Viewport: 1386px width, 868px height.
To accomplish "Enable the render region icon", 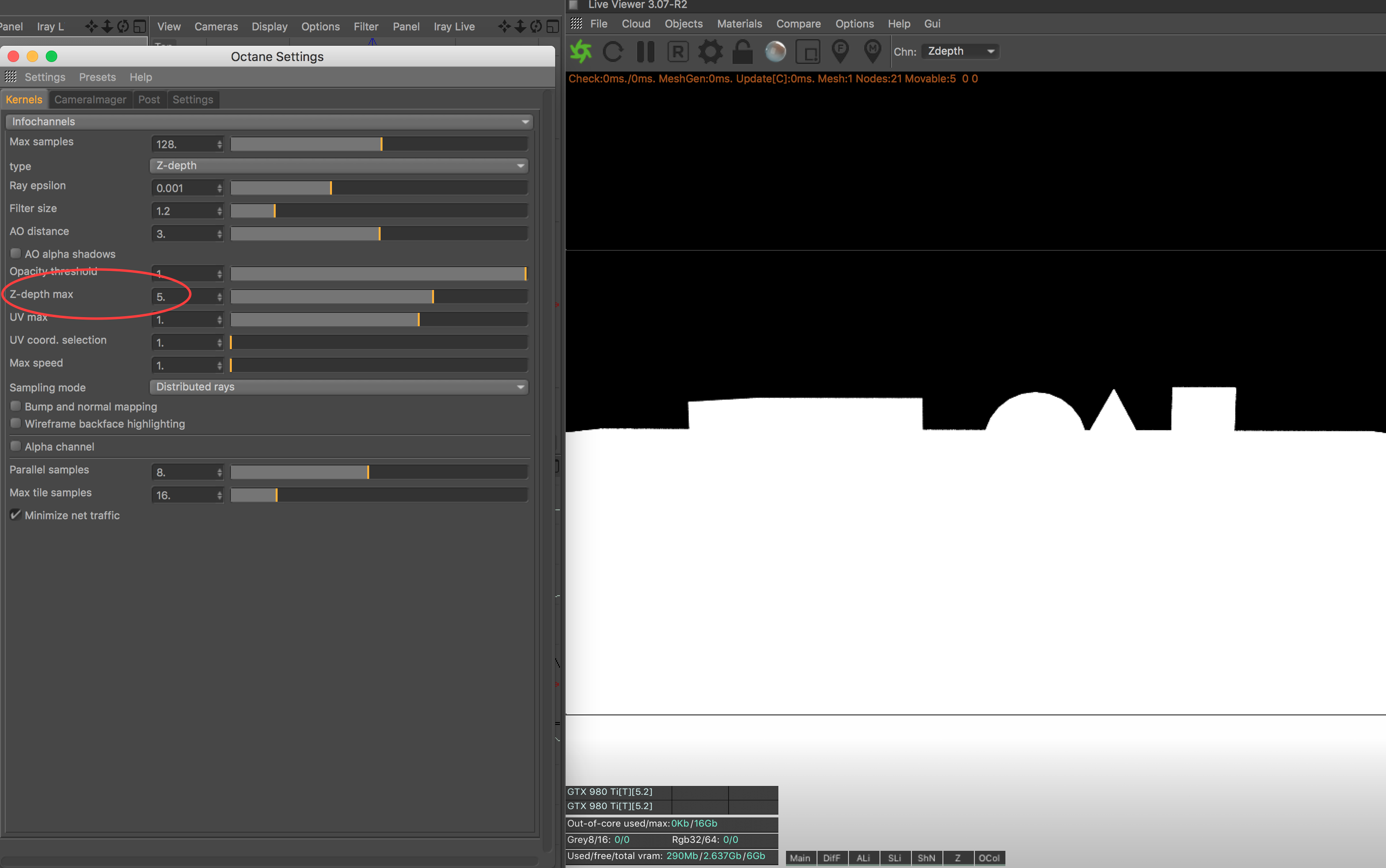I will (x=808, y=52).
